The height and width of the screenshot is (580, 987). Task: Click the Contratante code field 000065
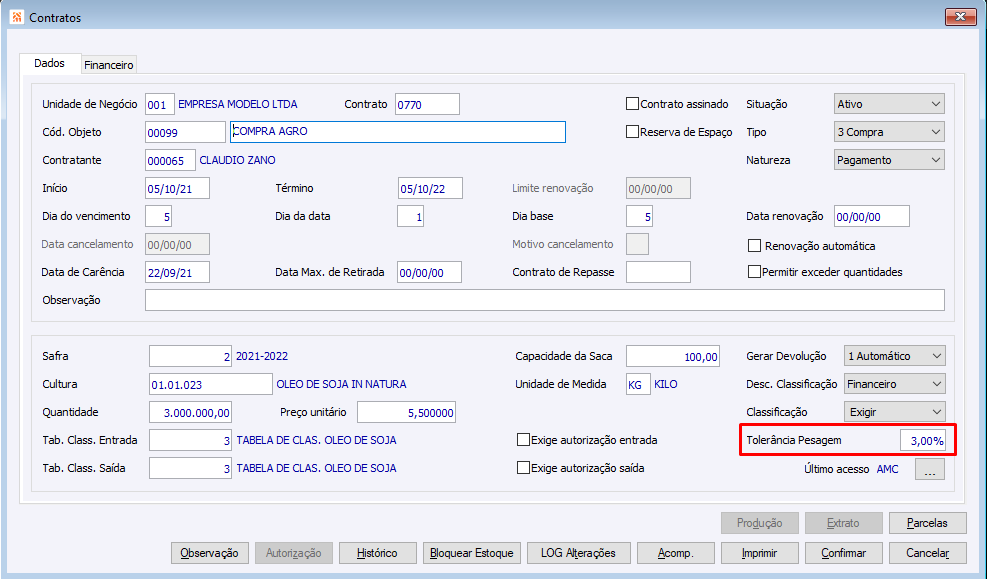[x=170, y=161]
